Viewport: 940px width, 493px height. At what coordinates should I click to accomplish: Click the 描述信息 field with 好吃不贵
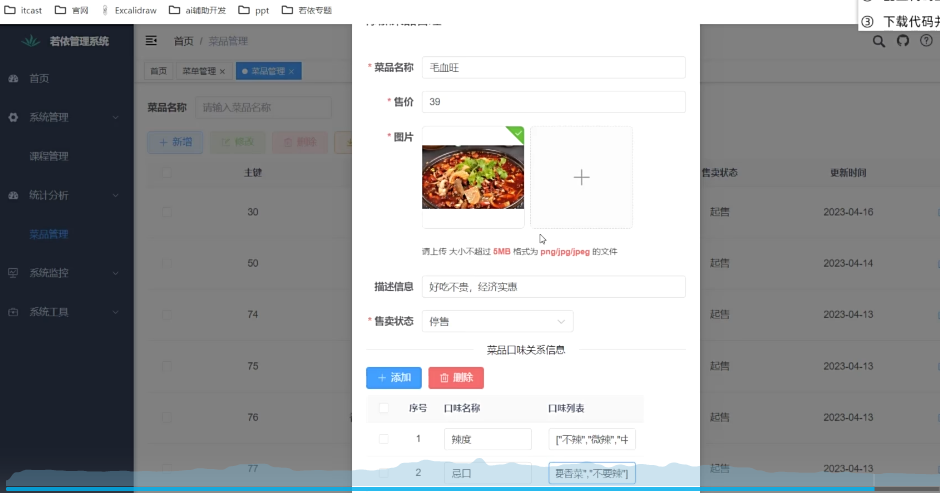point(553,287)
